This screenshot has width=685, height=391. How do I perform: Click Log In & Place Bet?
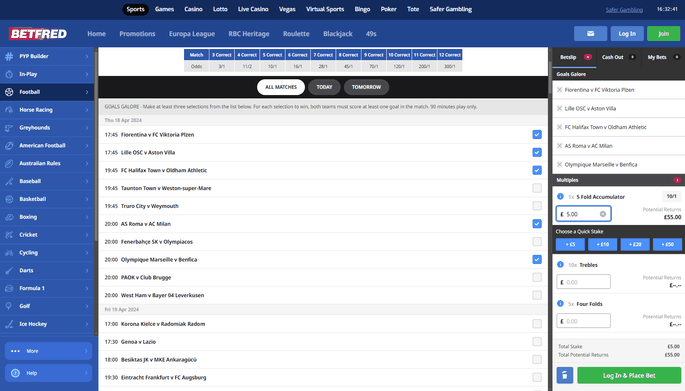[629, 375]
